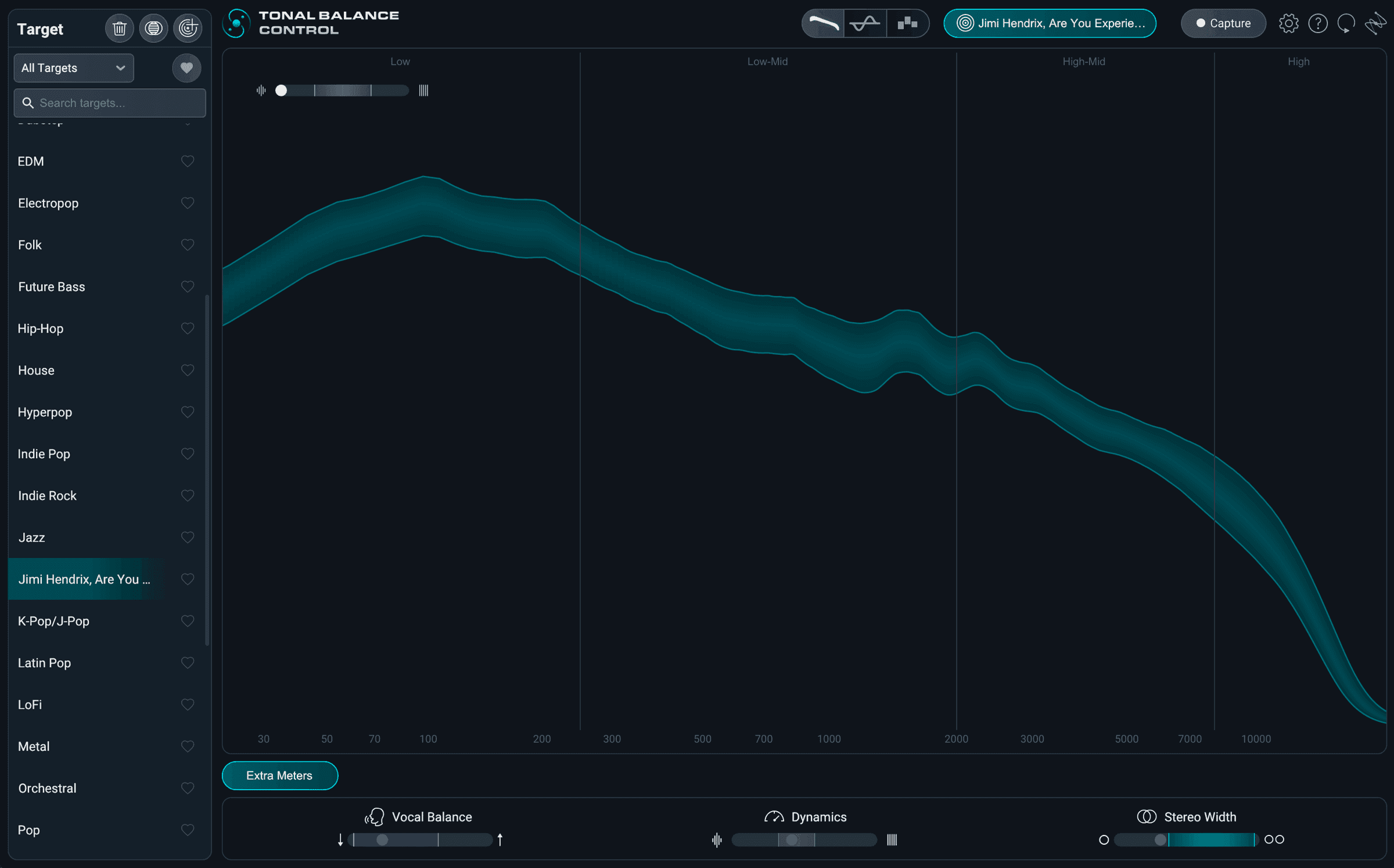Image resolution: width=1394 pixels, height=868 pixels.
Task: Click the Stereo Width overlapping circles icon
Action: click(x=1147, y=817)
